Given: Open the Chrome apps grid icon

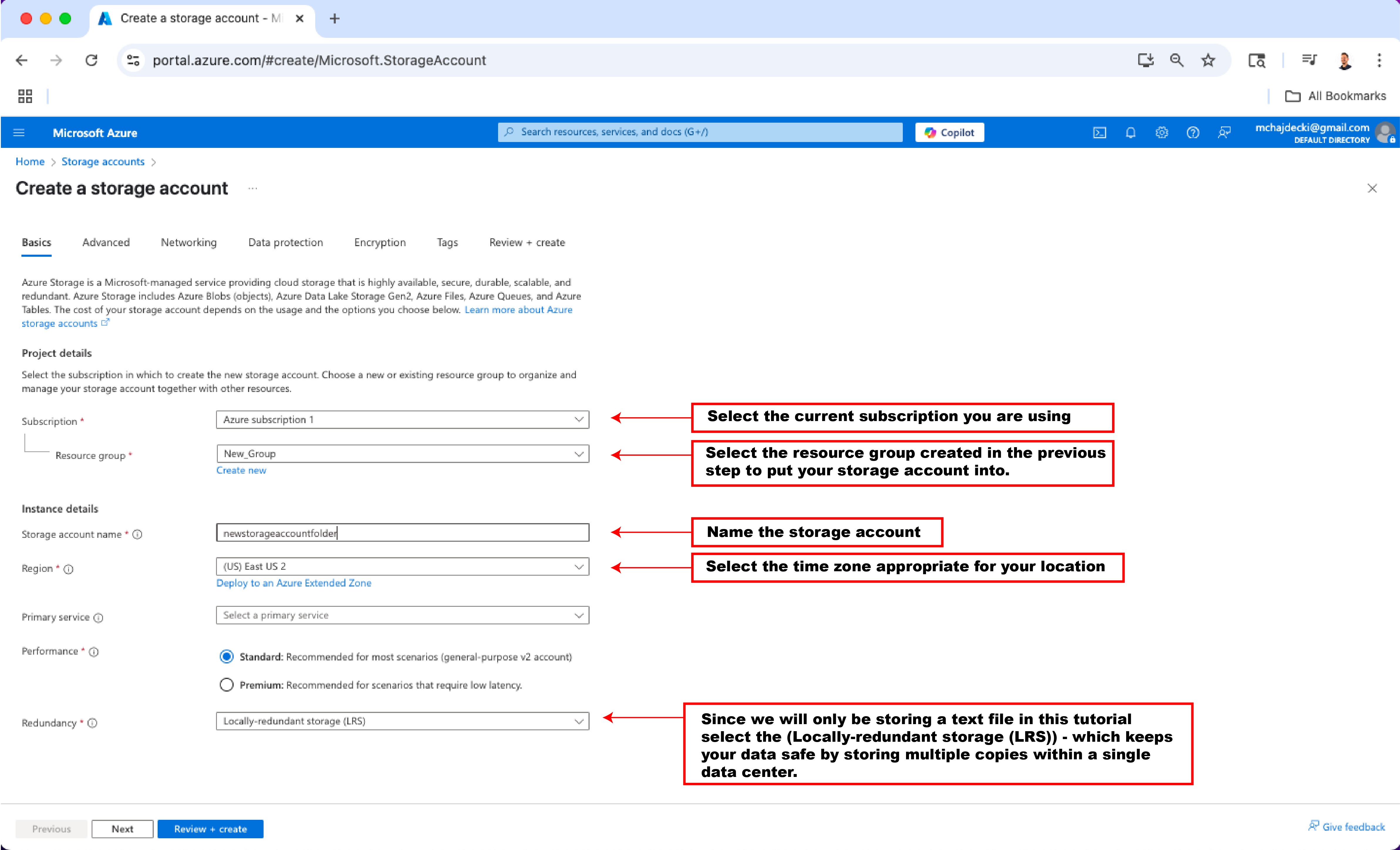Looking at the screenshot, I should pyautogui.click(x=25, y=96).
